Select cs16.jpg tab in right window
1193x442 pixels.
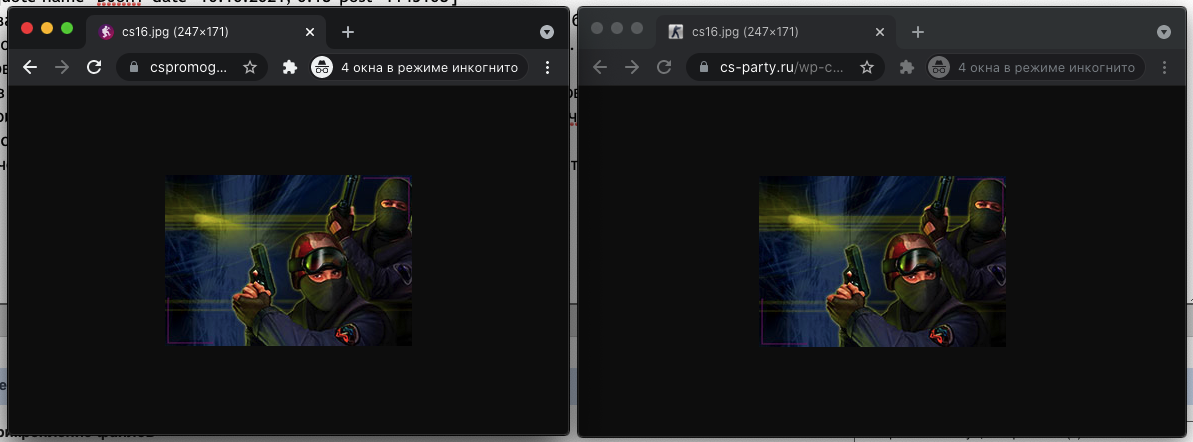776,32
